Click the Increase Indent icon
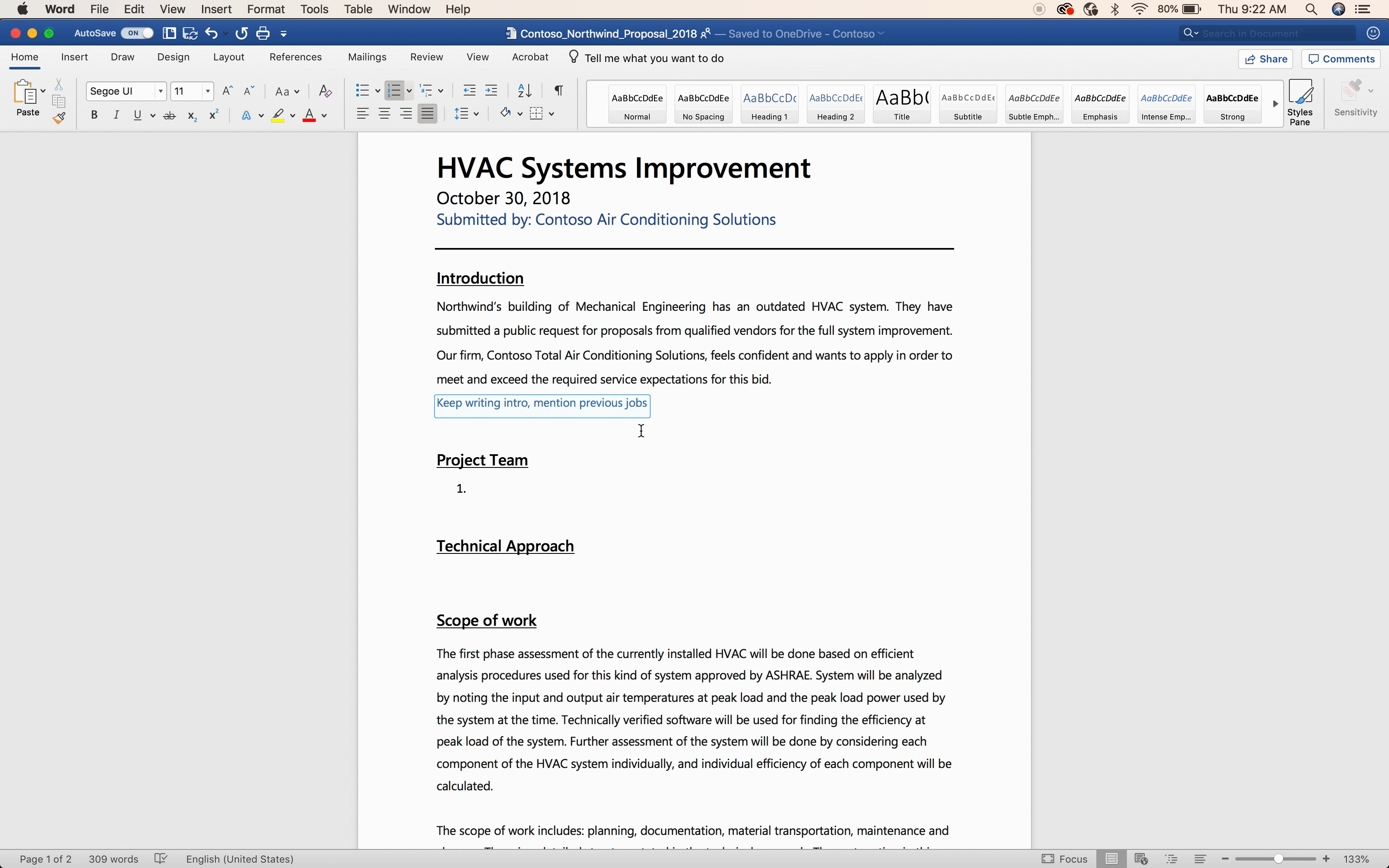The image size is (1389, 868). point(491,91)
